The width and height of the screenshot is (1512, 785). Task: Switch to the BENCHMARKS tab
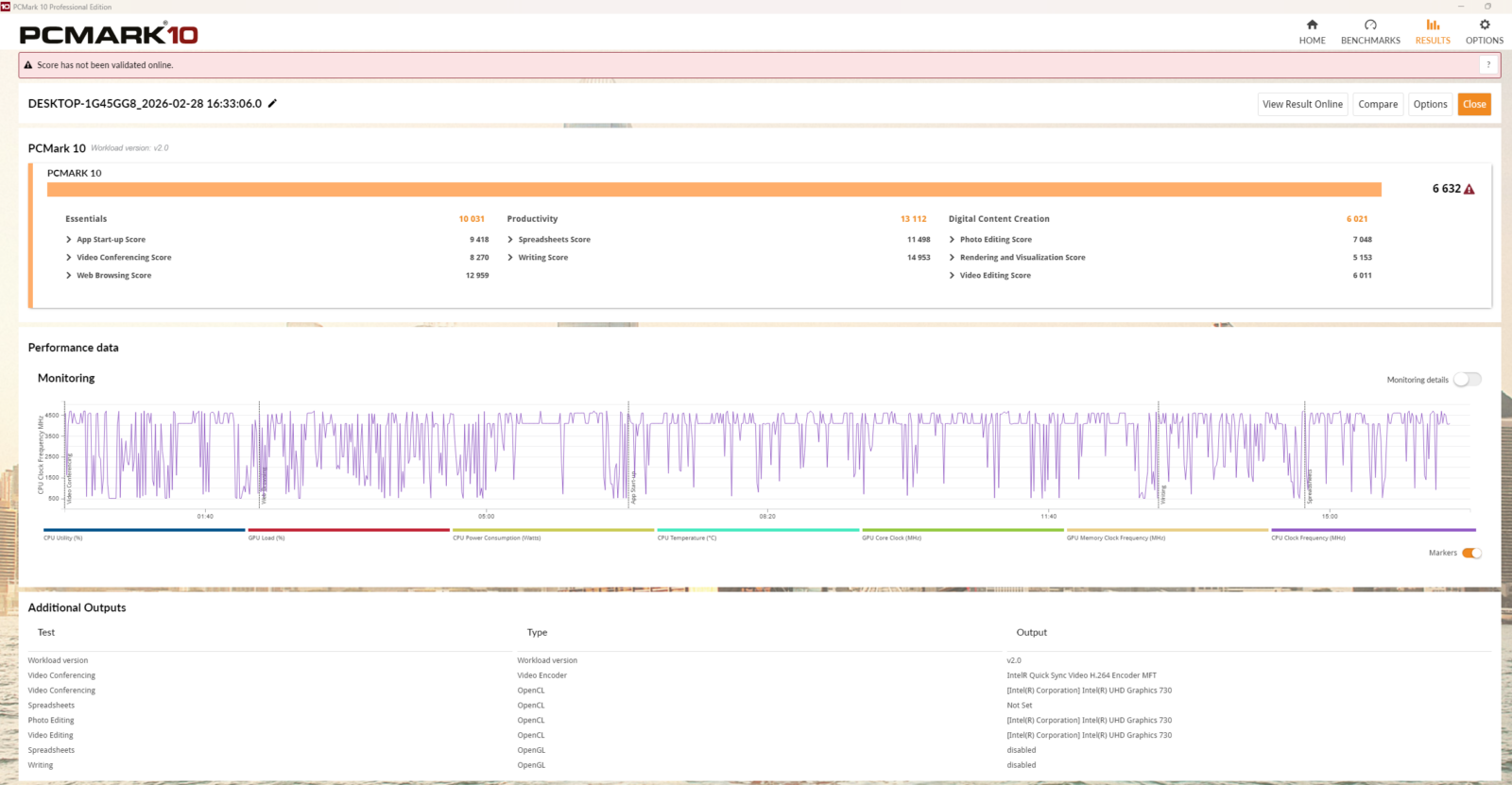(1370, 41)
